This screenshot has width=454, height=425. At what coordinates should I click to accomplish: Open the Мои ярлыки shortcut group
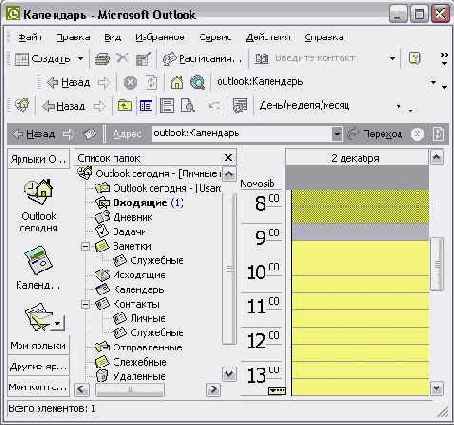pos(38,346)
